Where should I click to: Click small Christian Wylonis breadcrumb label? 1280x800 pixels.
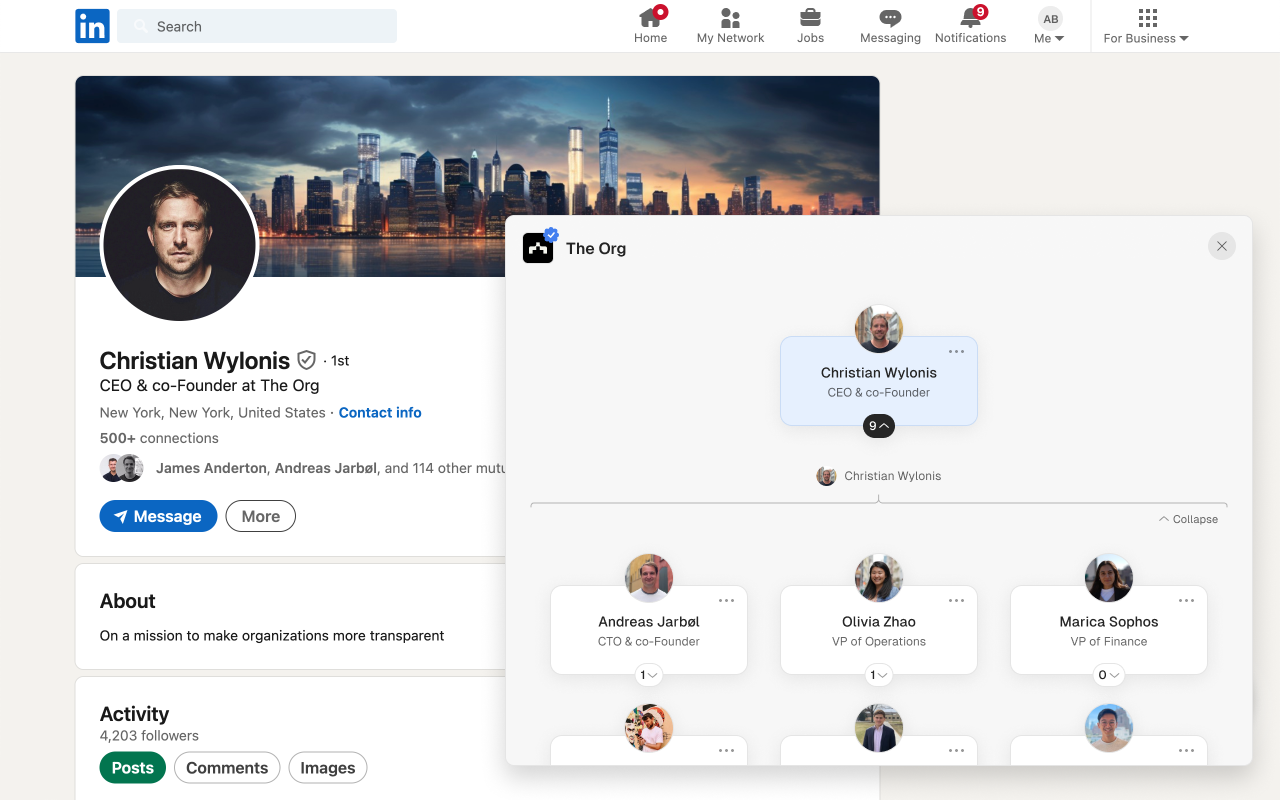coord(893,476)
